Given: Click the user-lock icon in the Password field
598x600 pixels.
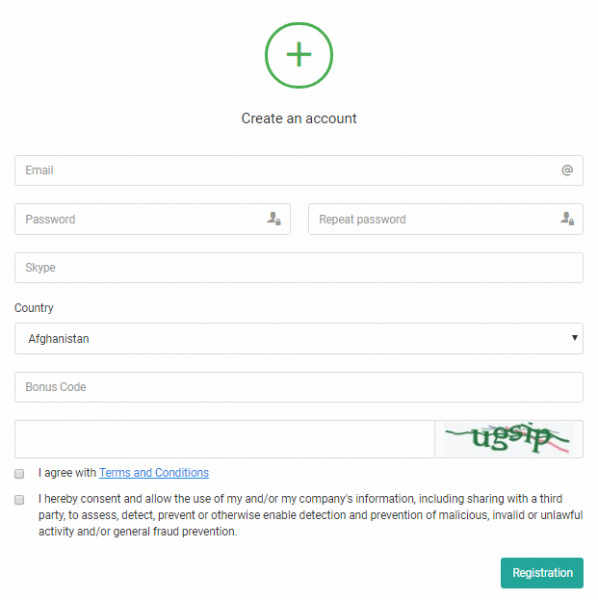Looking at the screenshot, I should [x=274, y=218].
